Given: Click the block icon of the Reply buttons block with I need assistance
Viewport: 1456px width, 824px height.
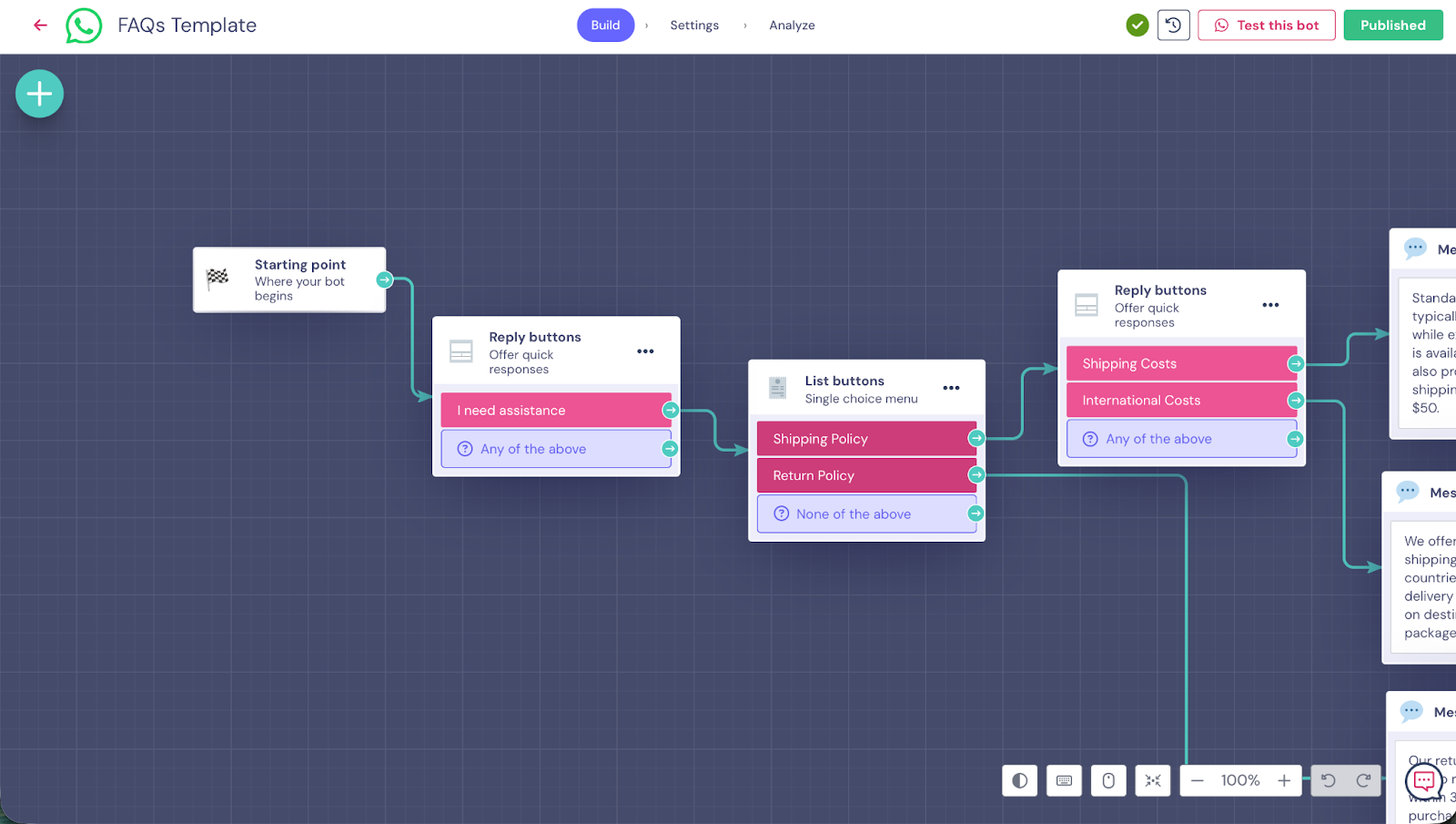Looking at the screenshot, I should coord(461,351).
